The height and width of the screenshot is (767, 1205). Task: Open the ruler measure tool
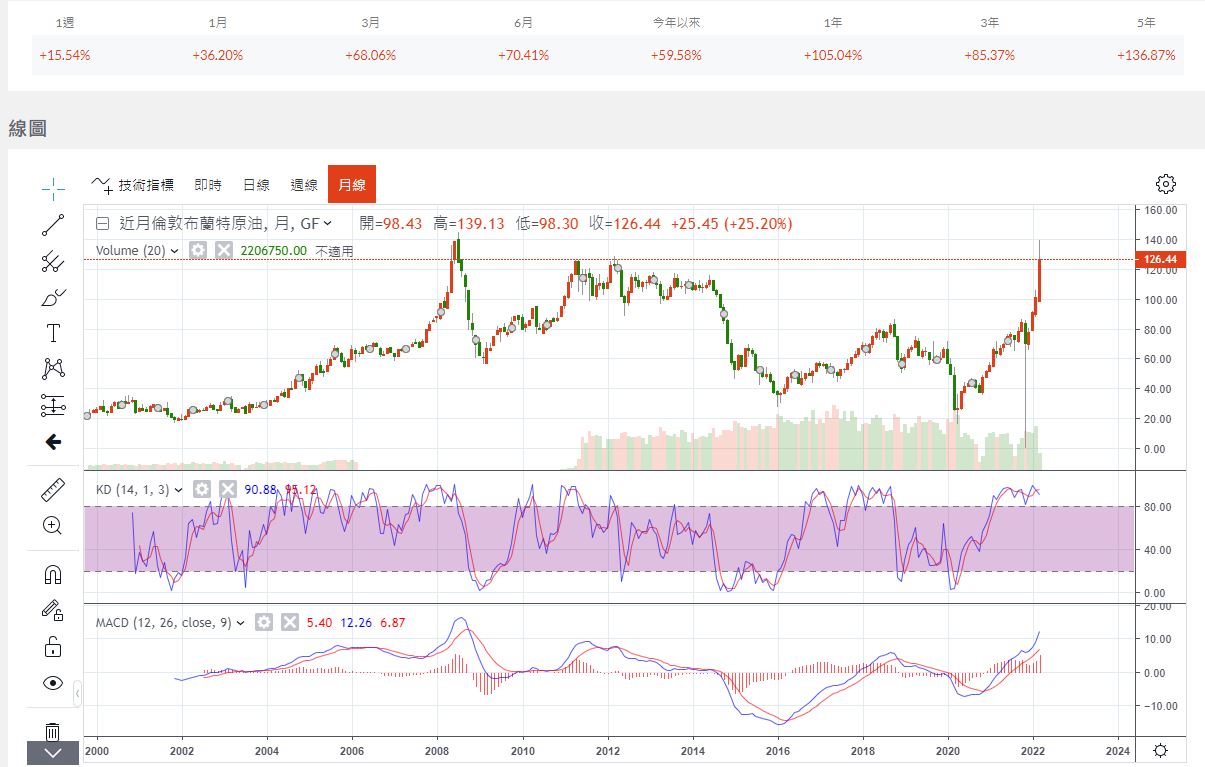[x=53, y=490]
